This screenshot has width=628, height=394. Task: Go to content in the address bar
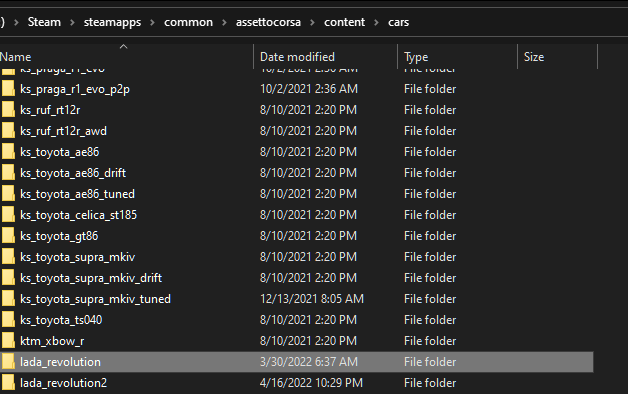344,22
